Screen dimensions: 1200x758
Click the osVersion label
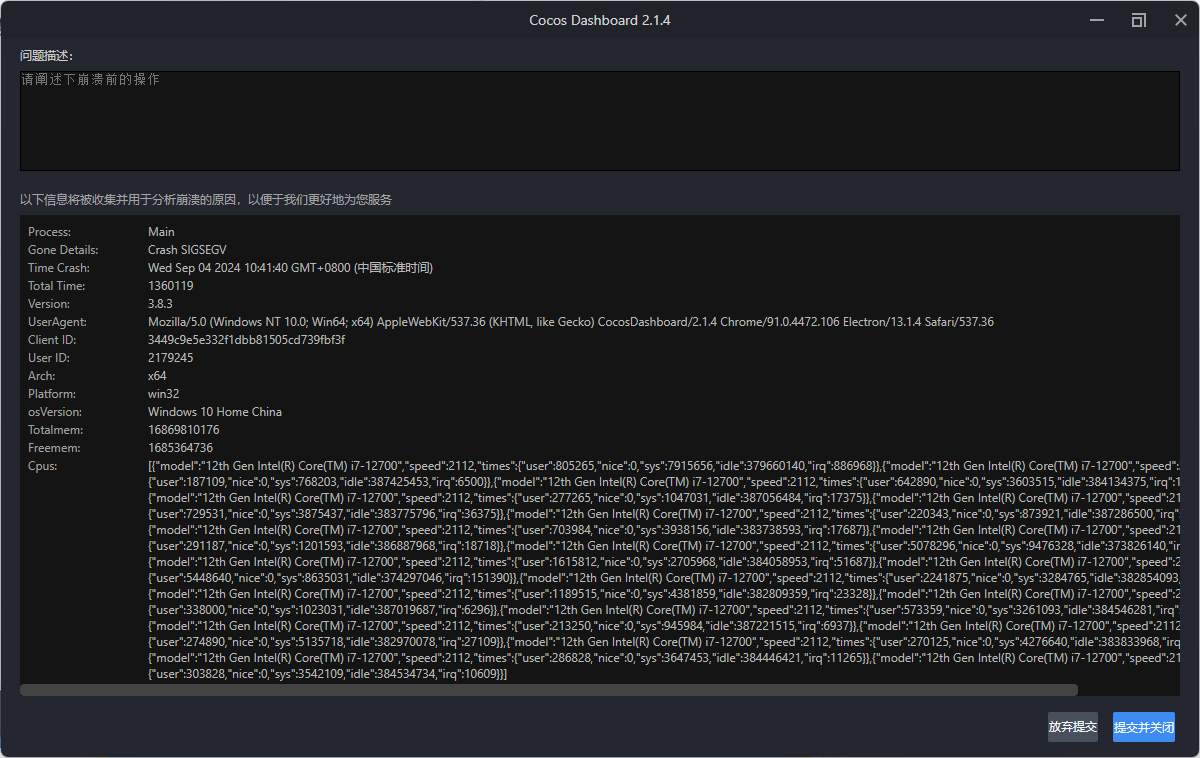55,412
